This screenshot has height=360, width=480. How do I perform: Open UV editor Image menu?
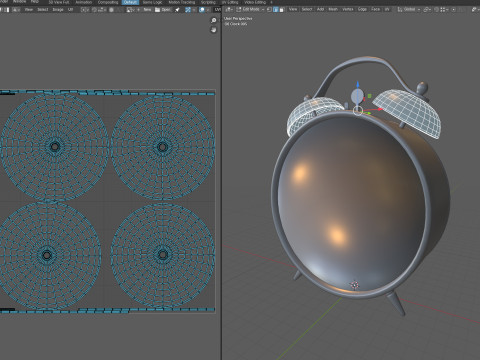pos(58,10)
